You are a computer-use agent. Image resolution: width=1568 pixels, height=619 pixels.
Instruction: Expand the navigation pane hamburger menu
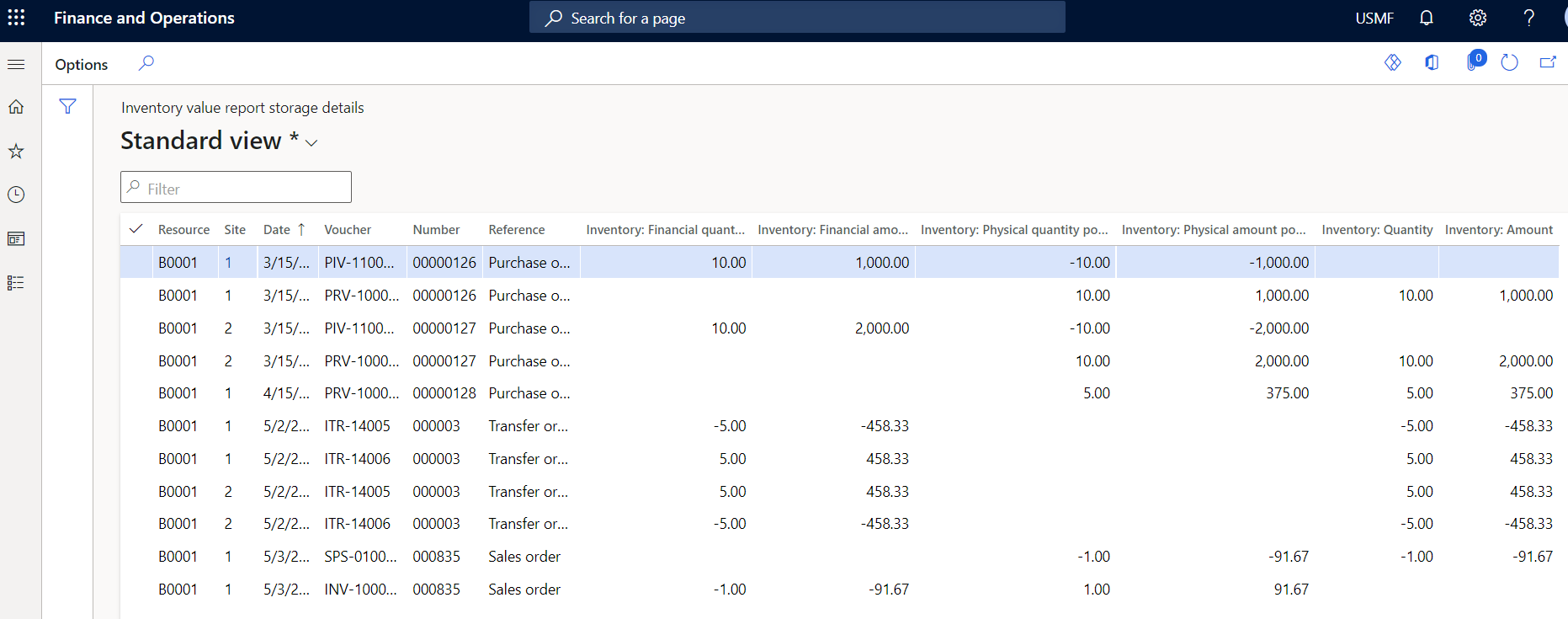click(x=16, y=64)
